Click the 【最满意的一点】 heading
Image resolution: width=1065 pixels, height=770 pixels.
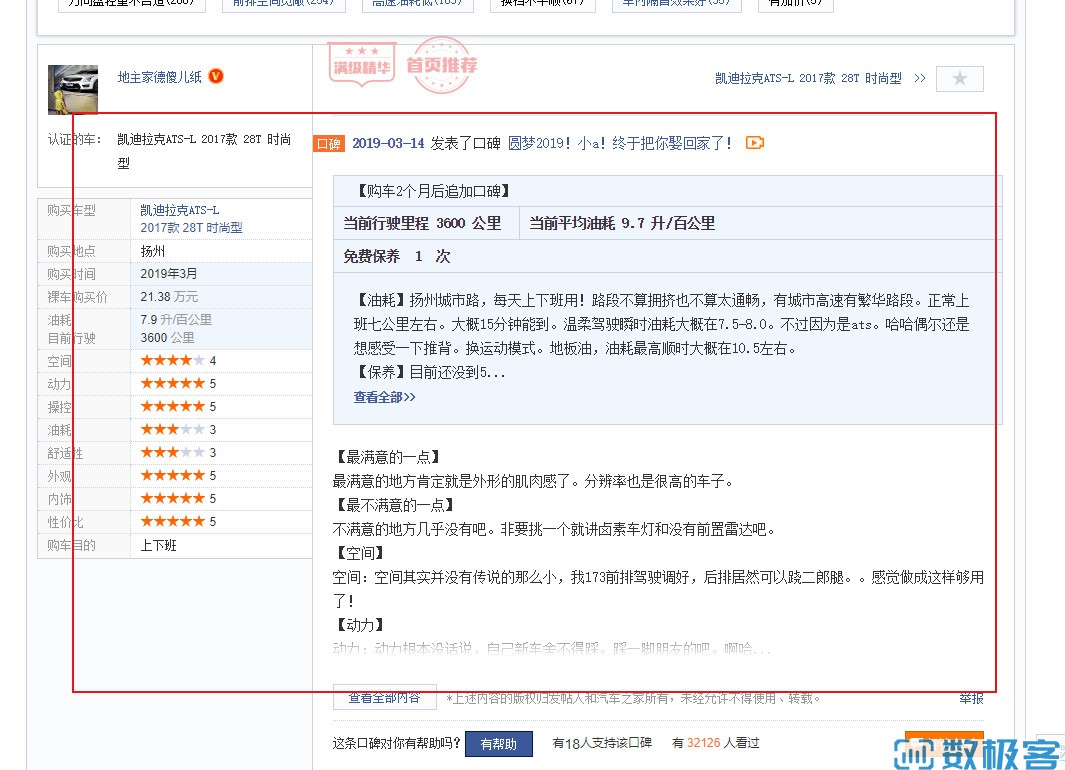(389, 457)
